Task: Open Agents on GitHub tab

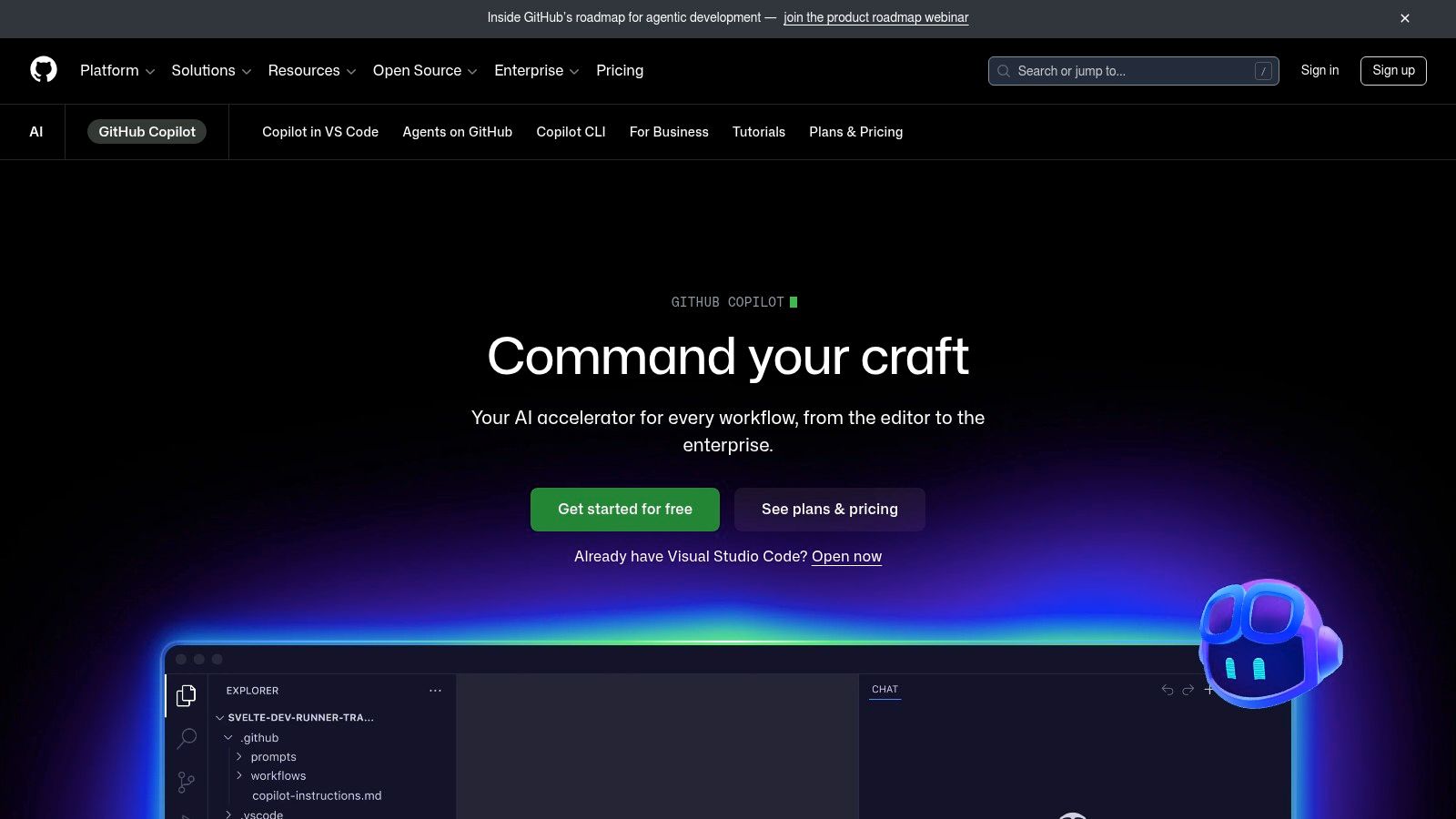Action: [x=458, y=132]
